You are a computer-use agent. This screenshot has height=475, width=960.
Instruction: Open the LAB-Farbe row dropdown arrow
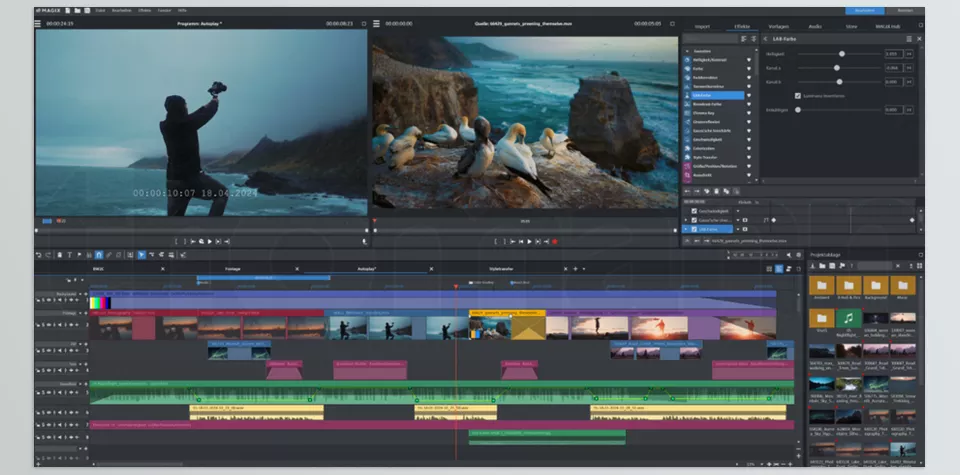click(738, 229)
